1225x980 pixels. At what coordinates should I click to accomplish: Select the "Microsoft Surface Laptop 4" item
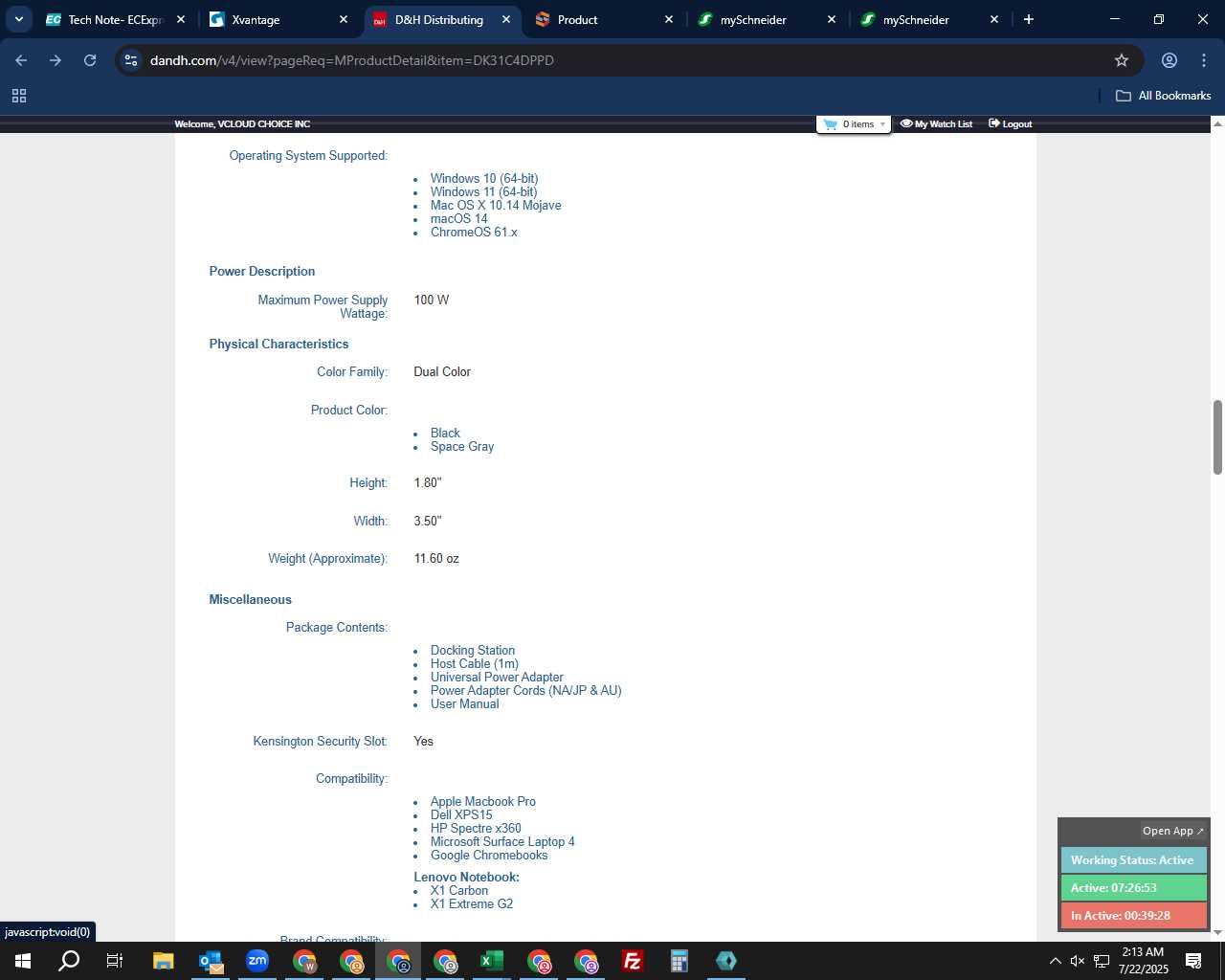[502, 842]
